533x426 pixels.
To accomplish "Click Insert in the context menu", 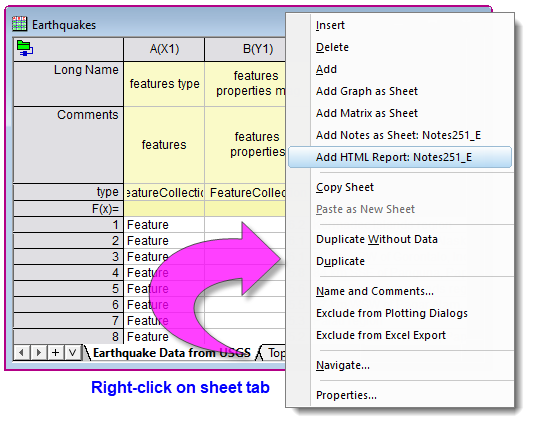I will point(330,25).
